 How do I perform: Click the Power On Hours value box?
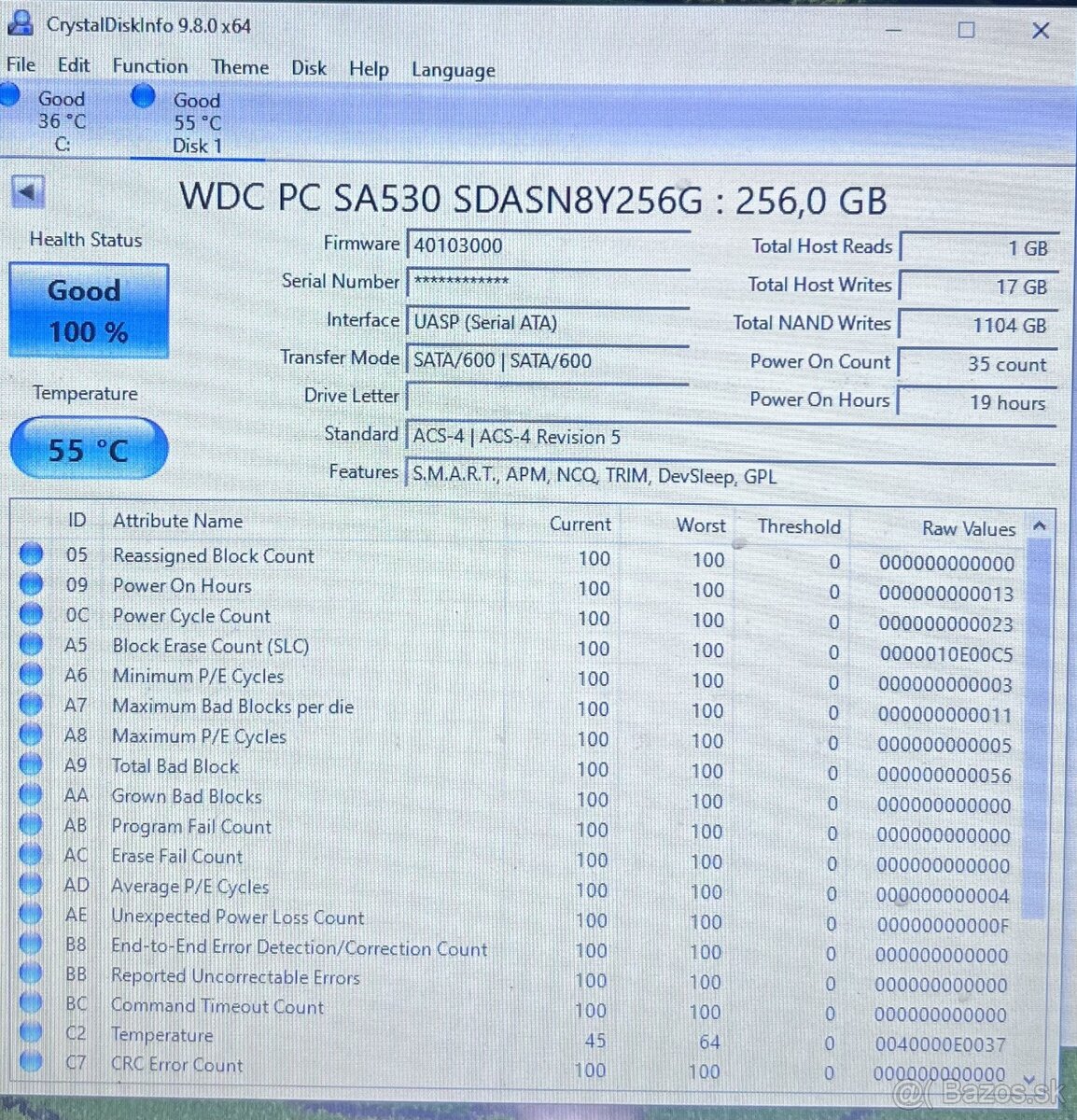click(x=979, y=402)
